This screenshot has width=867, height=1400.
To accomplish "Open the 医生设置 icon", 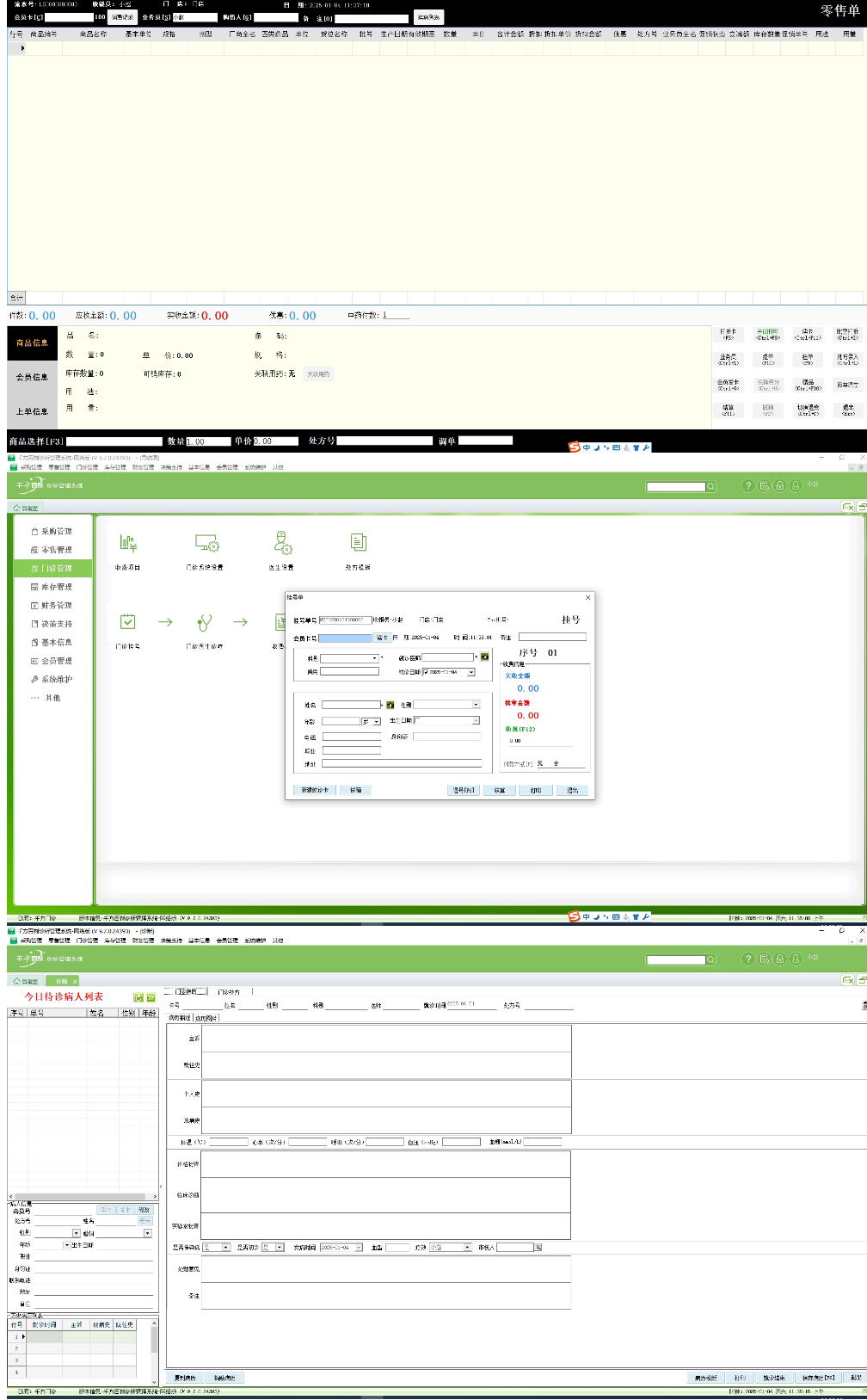I will [x=282, y=542].
